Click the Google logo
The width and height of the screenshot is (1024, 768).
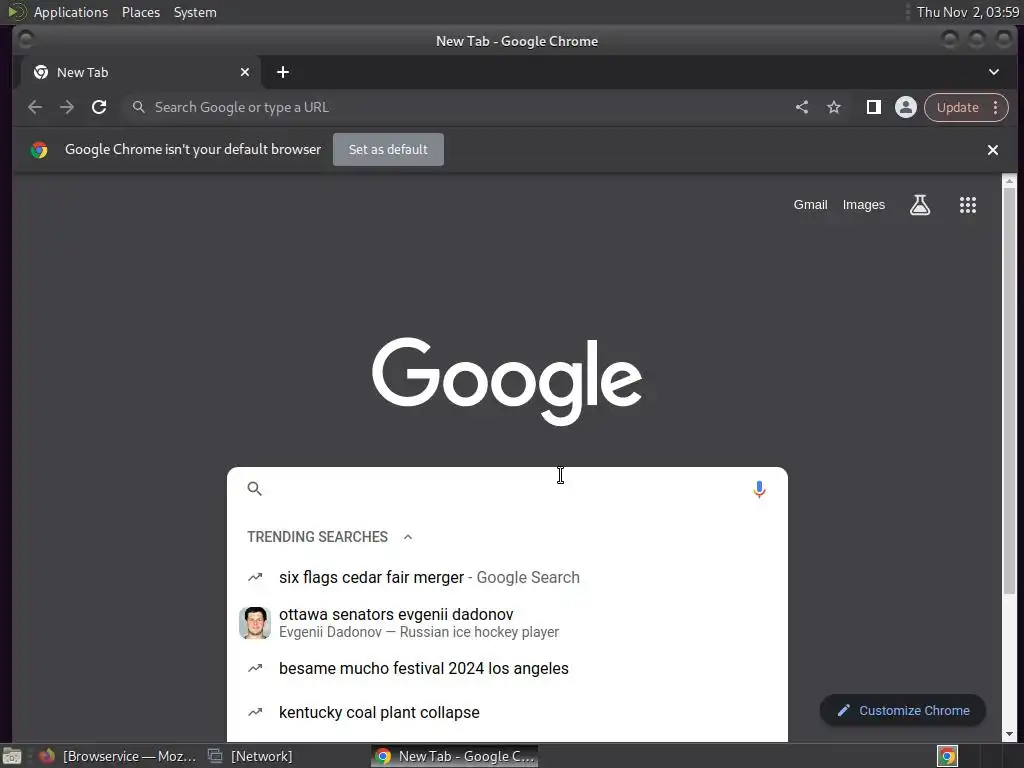point(507,381)
